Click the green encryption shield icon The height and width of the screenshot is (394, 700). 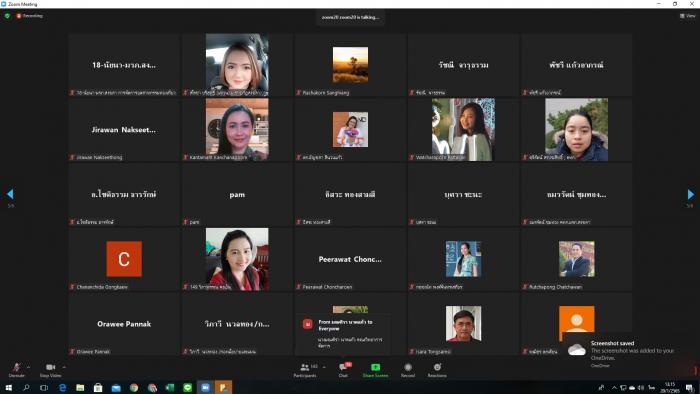[x=7, y=16]
